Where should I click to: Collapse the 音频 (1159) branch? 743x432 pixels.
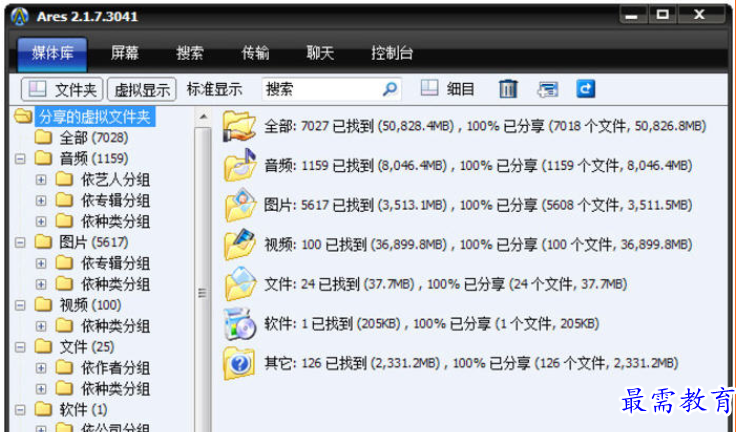tap(20, 159)
